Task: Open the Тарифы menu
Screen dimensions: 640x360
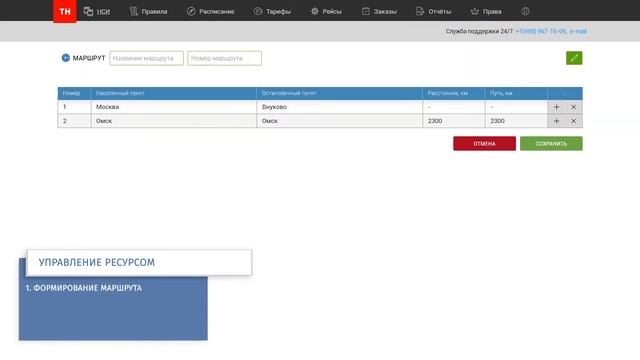Action: pos(272,11)
